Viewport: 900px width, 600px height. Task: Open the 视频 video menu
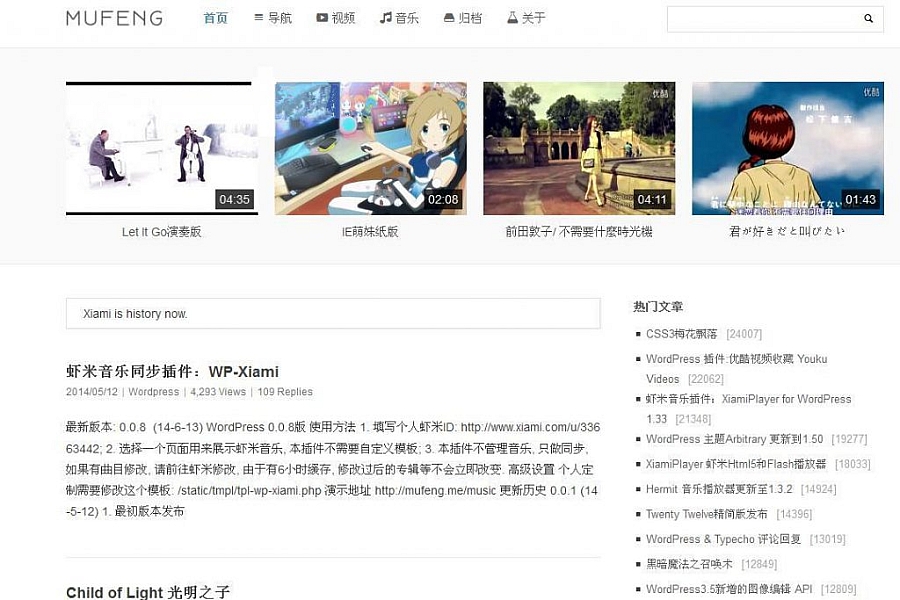336,18
